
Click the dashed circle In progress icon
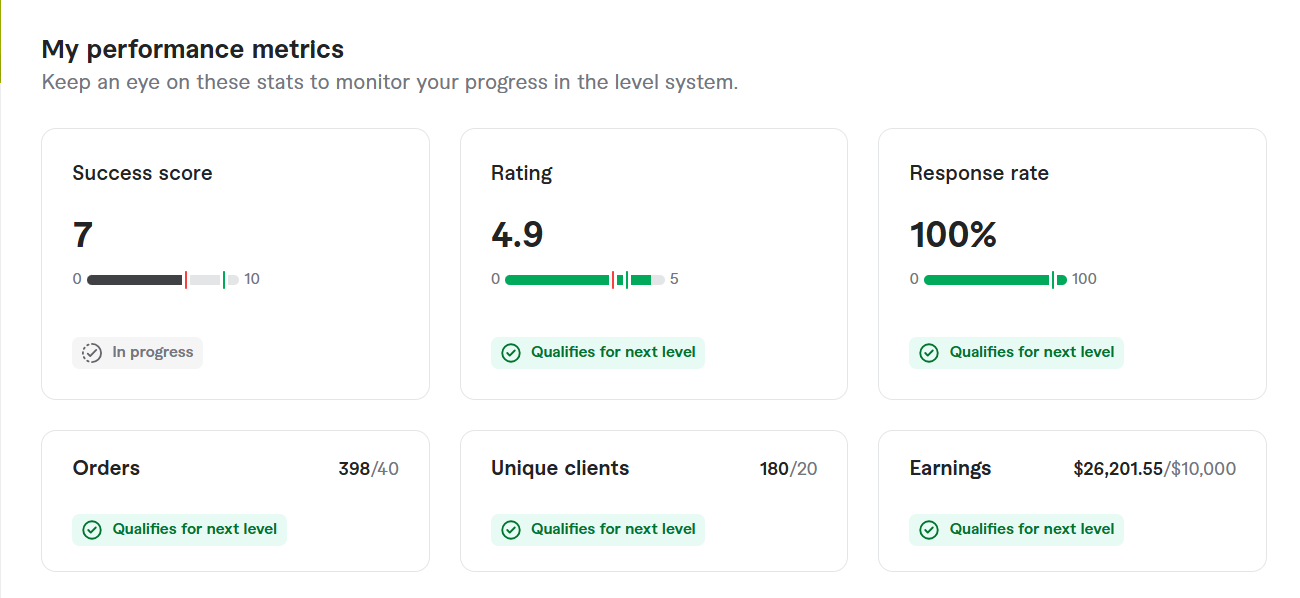point(92,353)
